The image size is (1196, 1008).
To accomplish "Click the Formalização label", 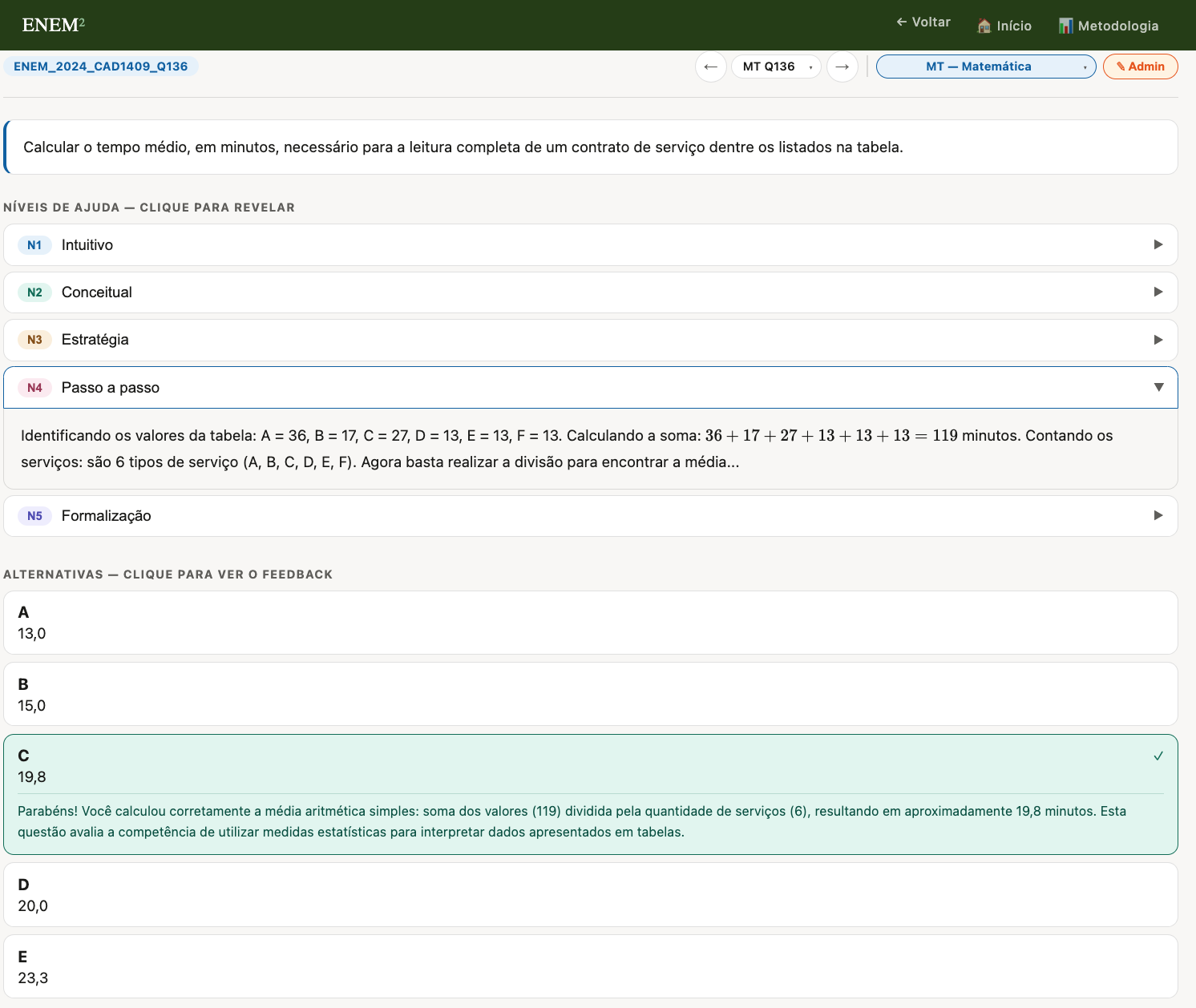I will pos(107,516).
